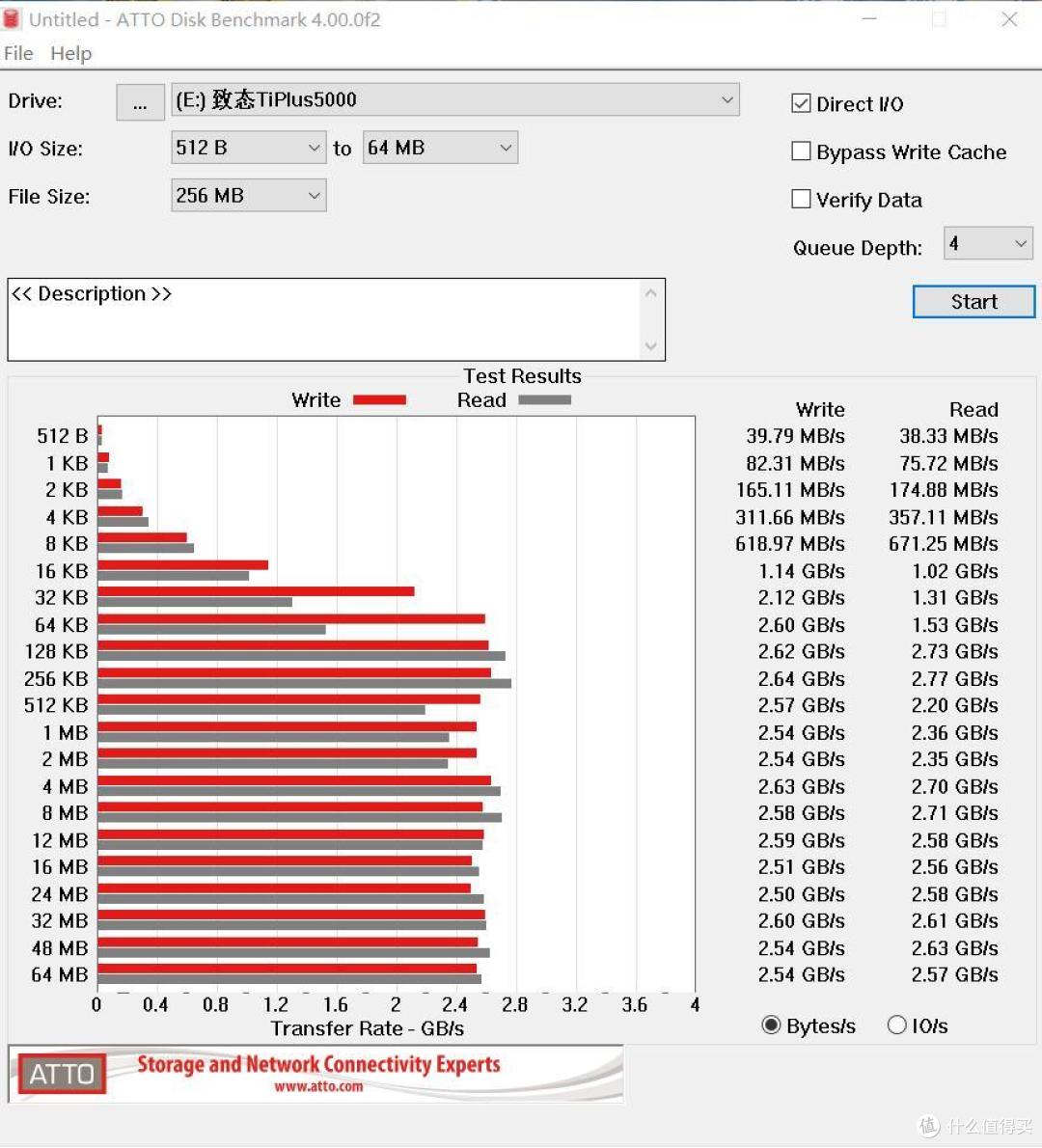Click the ATTO app icon in title bar
Screen dimensions: 1042x1148
click(11, 18)
